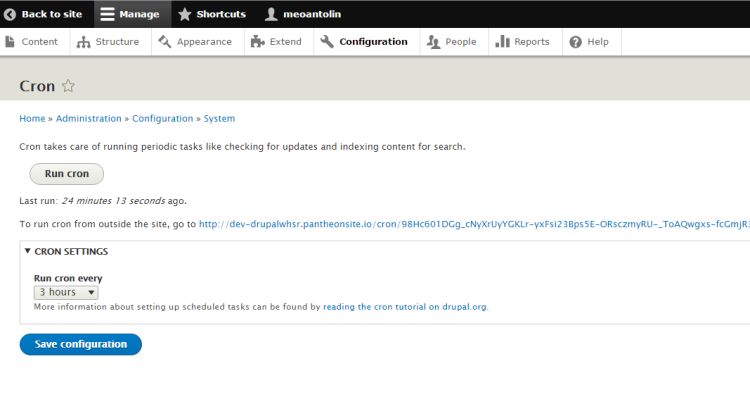Follow the Administration breadcrumb link

point(88,119)
